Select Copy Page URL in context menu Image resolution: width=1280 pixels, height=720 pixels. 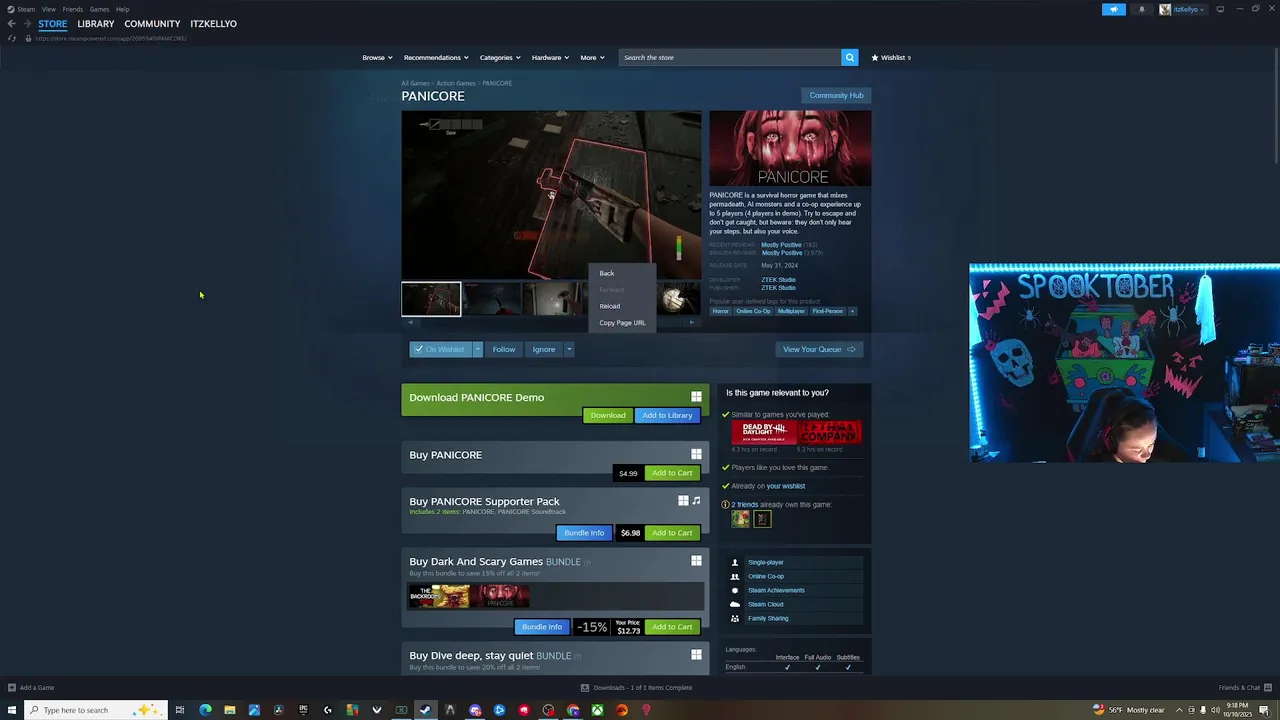pyautogui.click(x=622, y=323)
